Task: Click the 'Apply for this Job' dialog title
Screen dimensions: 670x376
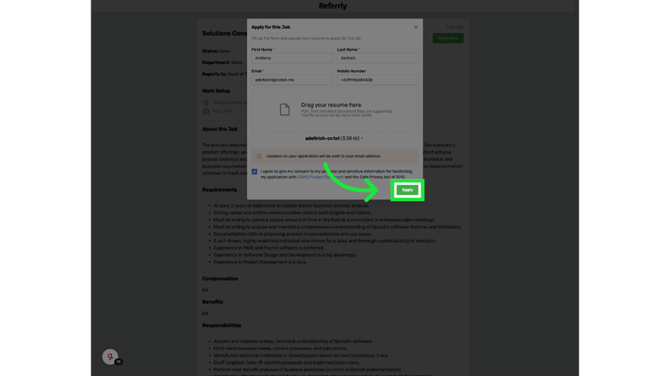Action: [271, 27]
